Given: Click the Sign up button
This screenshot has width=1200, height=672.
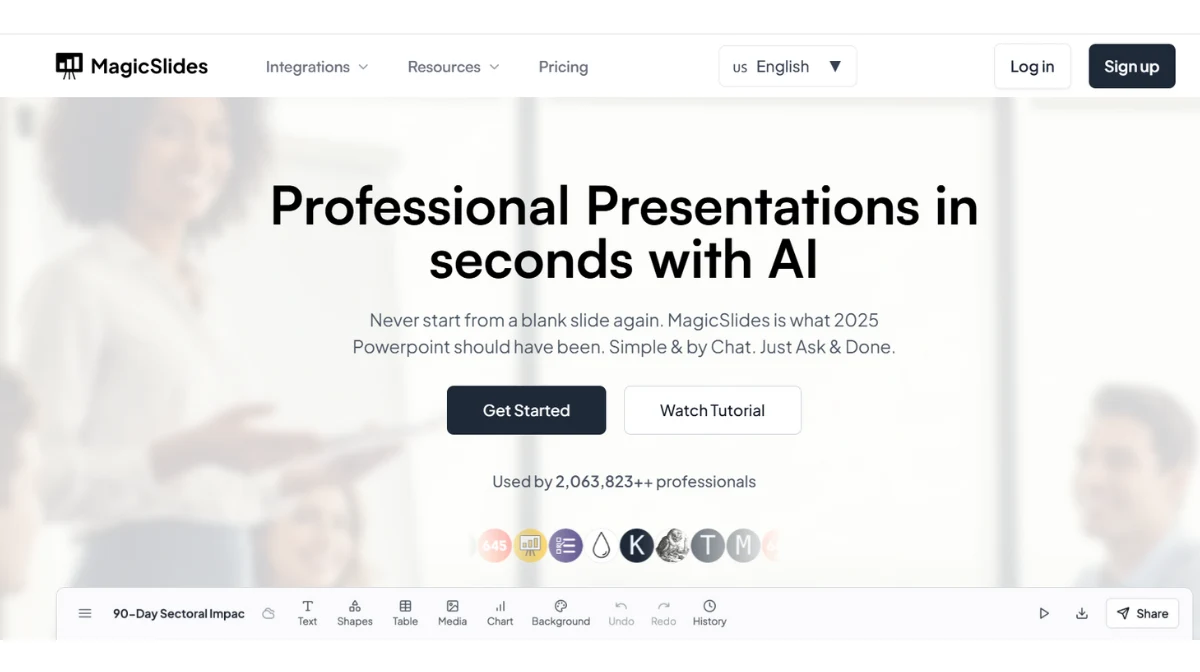Looking at the screenshot, I should [1132, 66].
